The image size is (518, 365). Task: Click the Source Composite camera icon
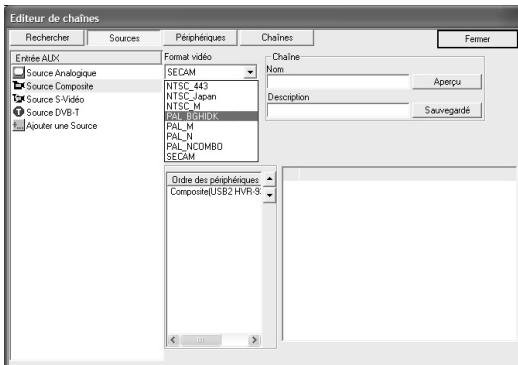point(19,86)
